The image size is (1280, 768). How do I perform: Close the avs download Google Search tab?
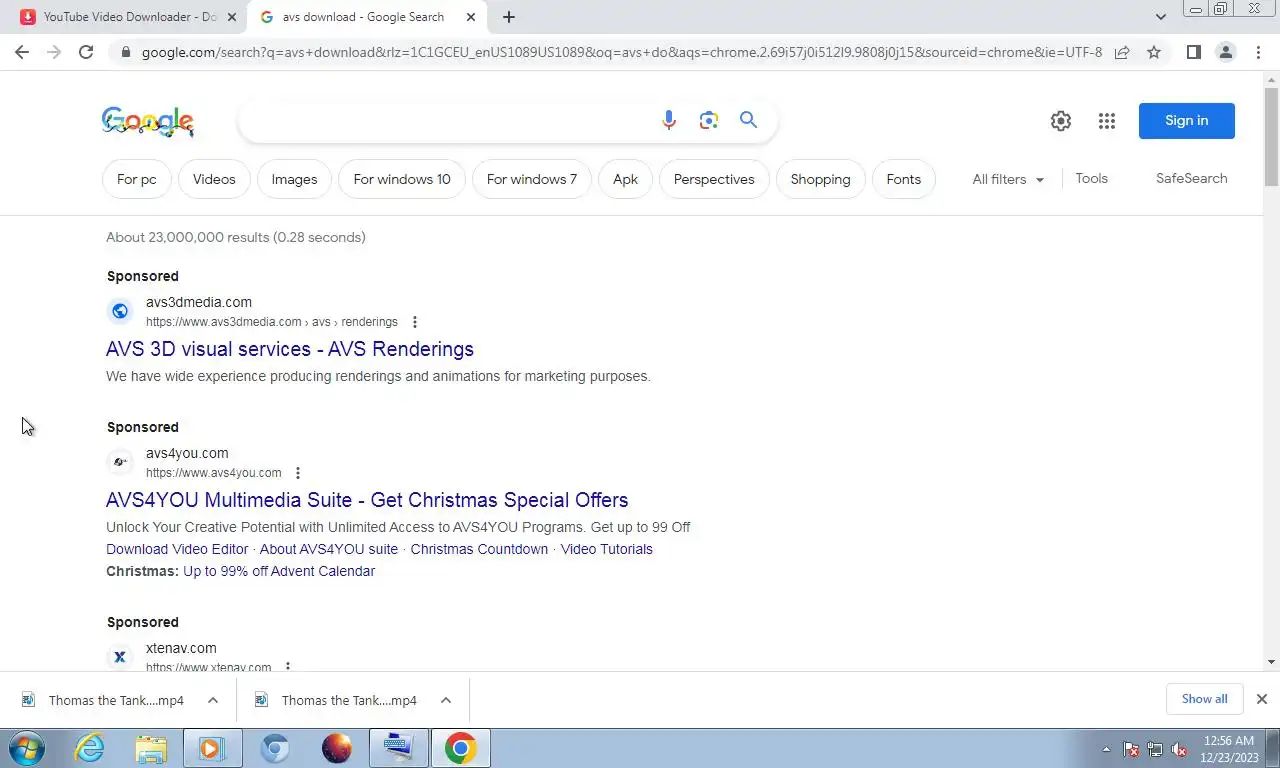pyautogui.click(x=470, y=17)
